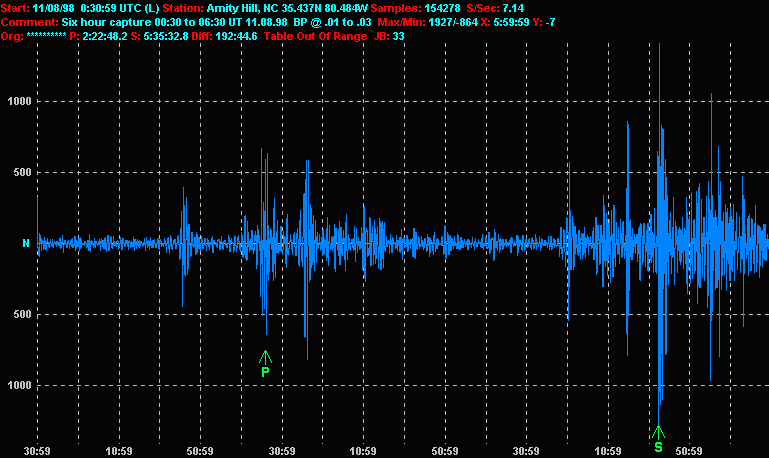Click the Org asterisks field
The image size is (769, 458).
point(46,35)
